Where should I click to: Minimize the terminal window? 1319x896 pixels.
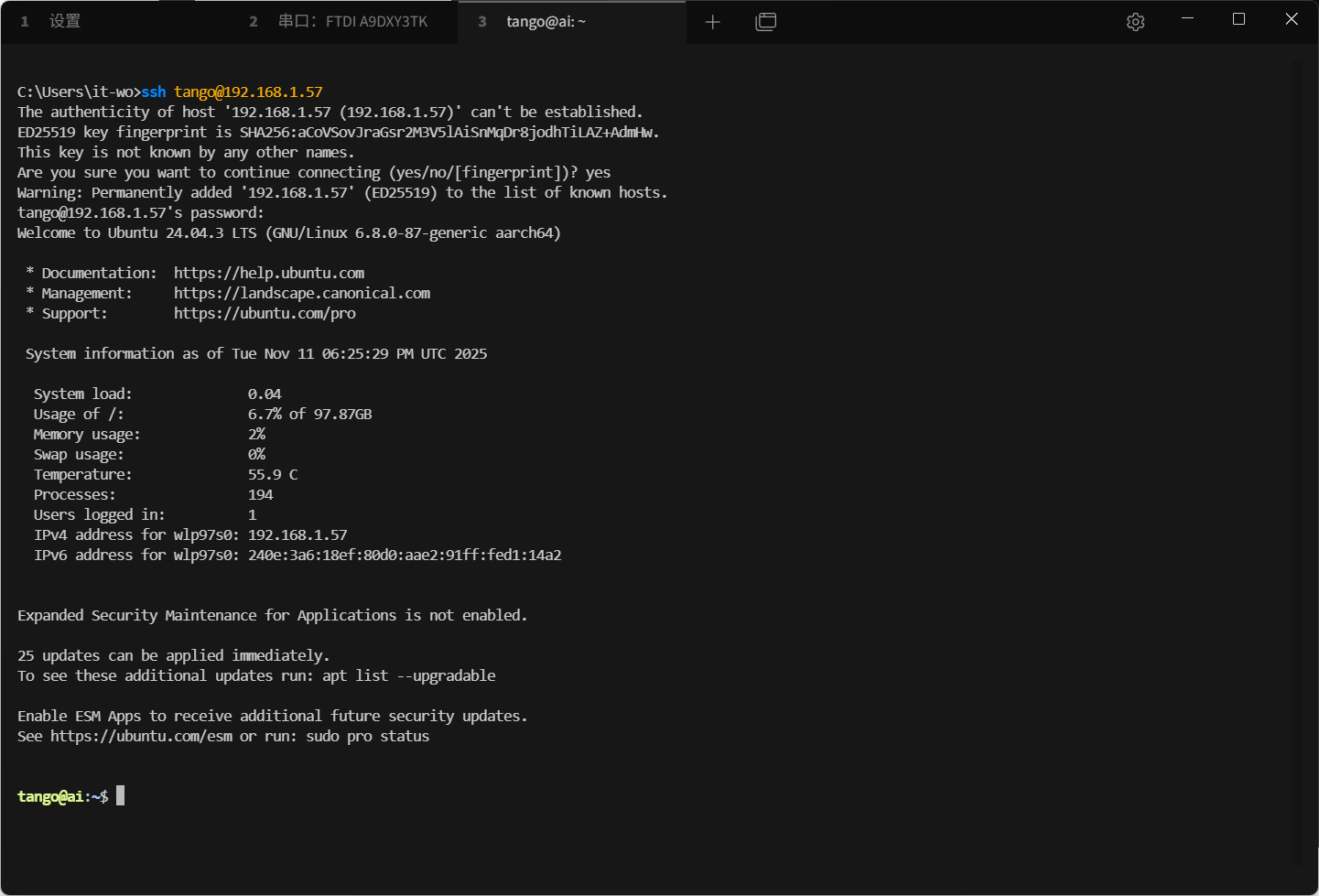click(x=1187, y=19)
